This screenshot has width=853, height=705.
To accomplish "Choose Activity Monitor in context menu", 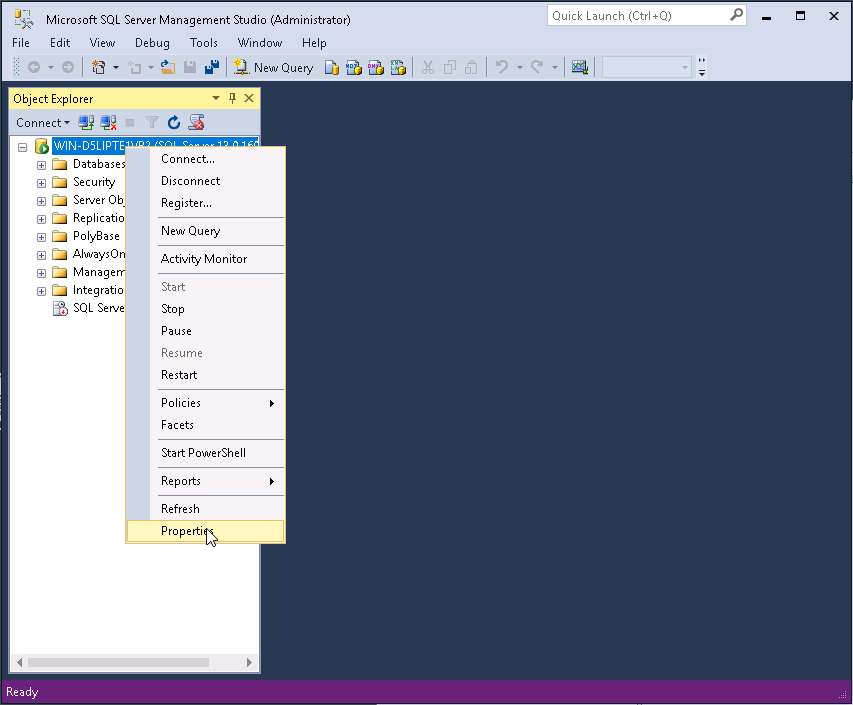I will click(206, 259).
